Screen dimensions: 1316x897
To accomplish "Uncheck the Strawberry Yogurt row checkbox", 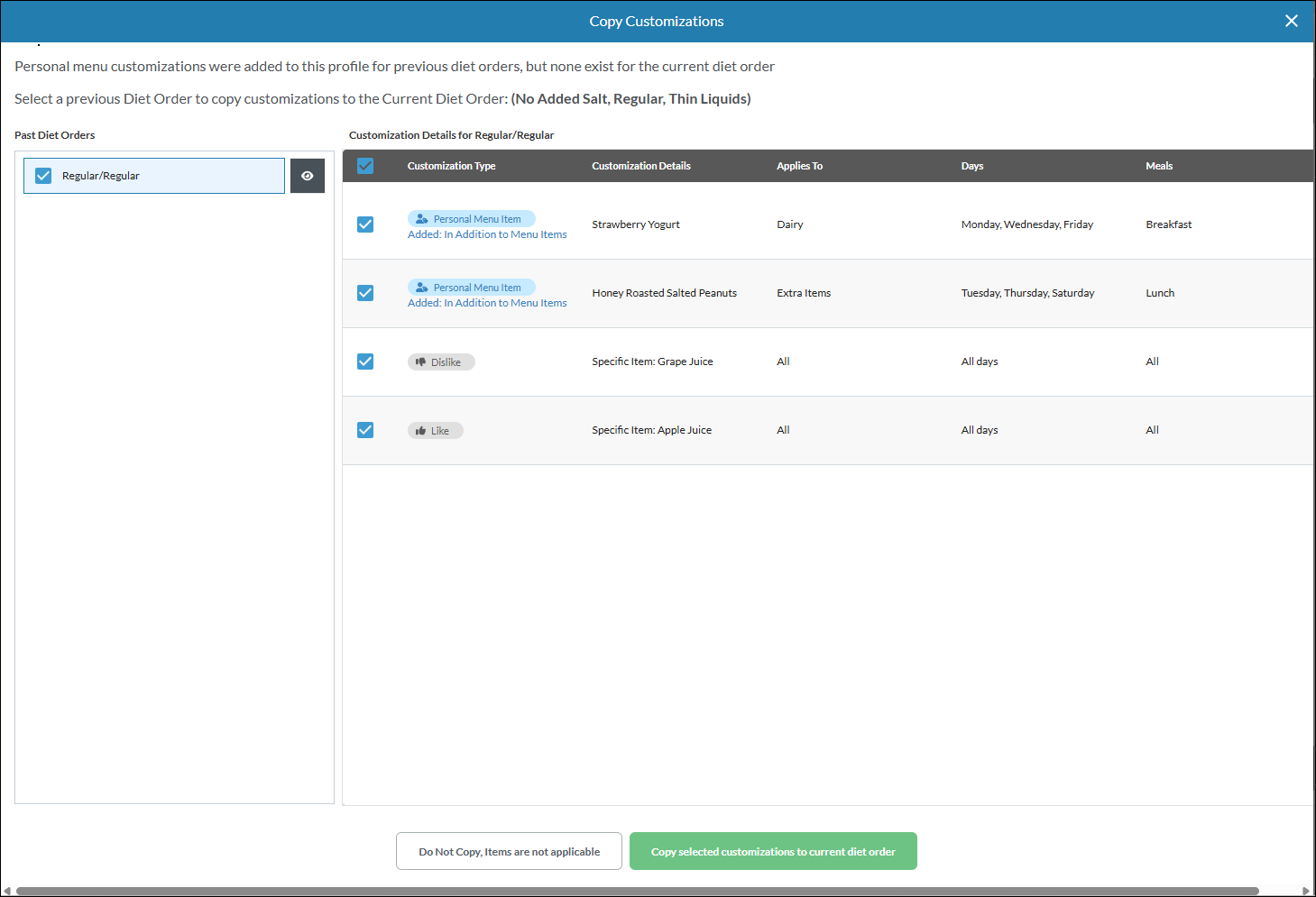I will pyautogui.click(x=365, y=224).
